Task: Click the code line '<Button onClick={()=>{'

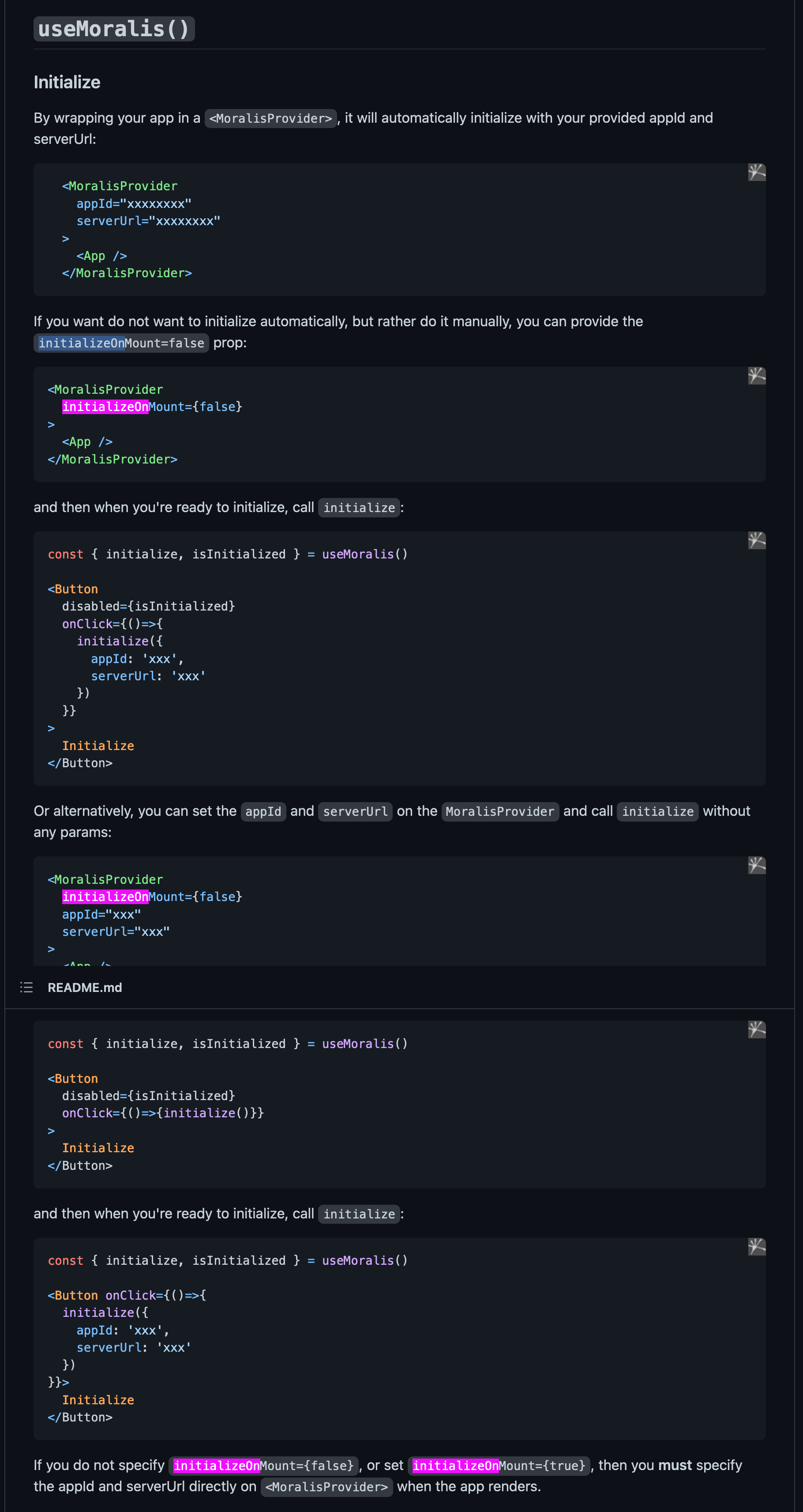Action: pyautogui.click(x=127, y=1295)
